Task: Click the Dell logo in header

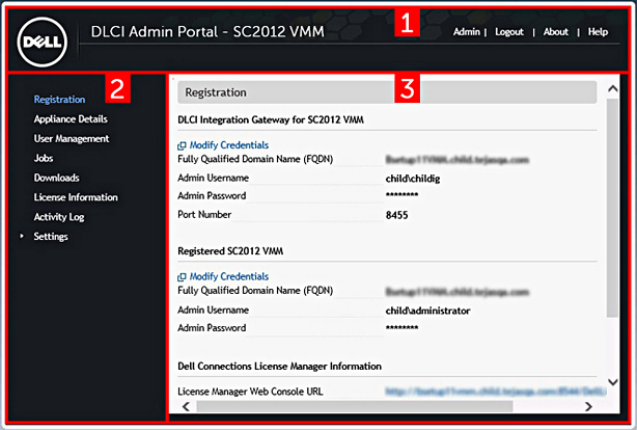Action: click(x=42, y=42)
